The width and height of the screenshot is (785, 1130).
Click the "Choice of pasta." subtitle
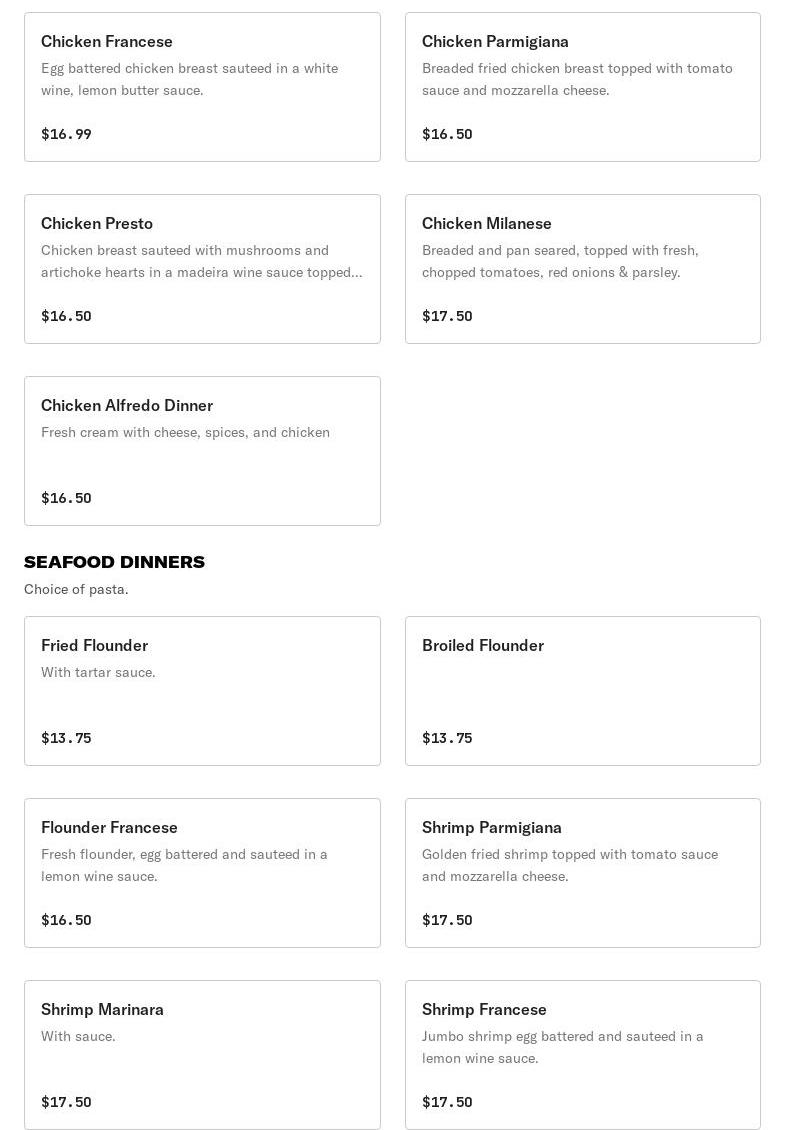point(76,589)
